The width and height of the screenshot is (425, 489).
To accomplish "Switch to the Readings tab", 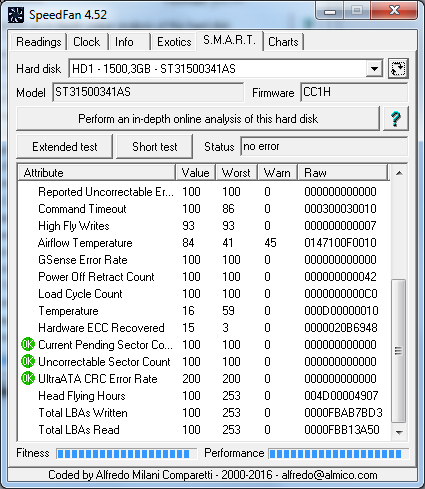I will click(x=38, y=42).
